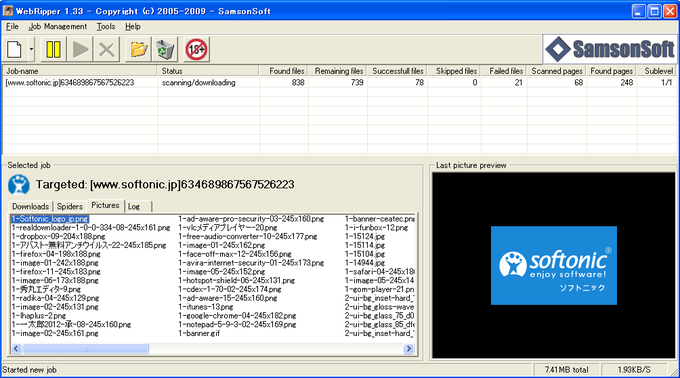Pause the job with the yellow pause button
The image size is (680, 378).
coord(53,49)
